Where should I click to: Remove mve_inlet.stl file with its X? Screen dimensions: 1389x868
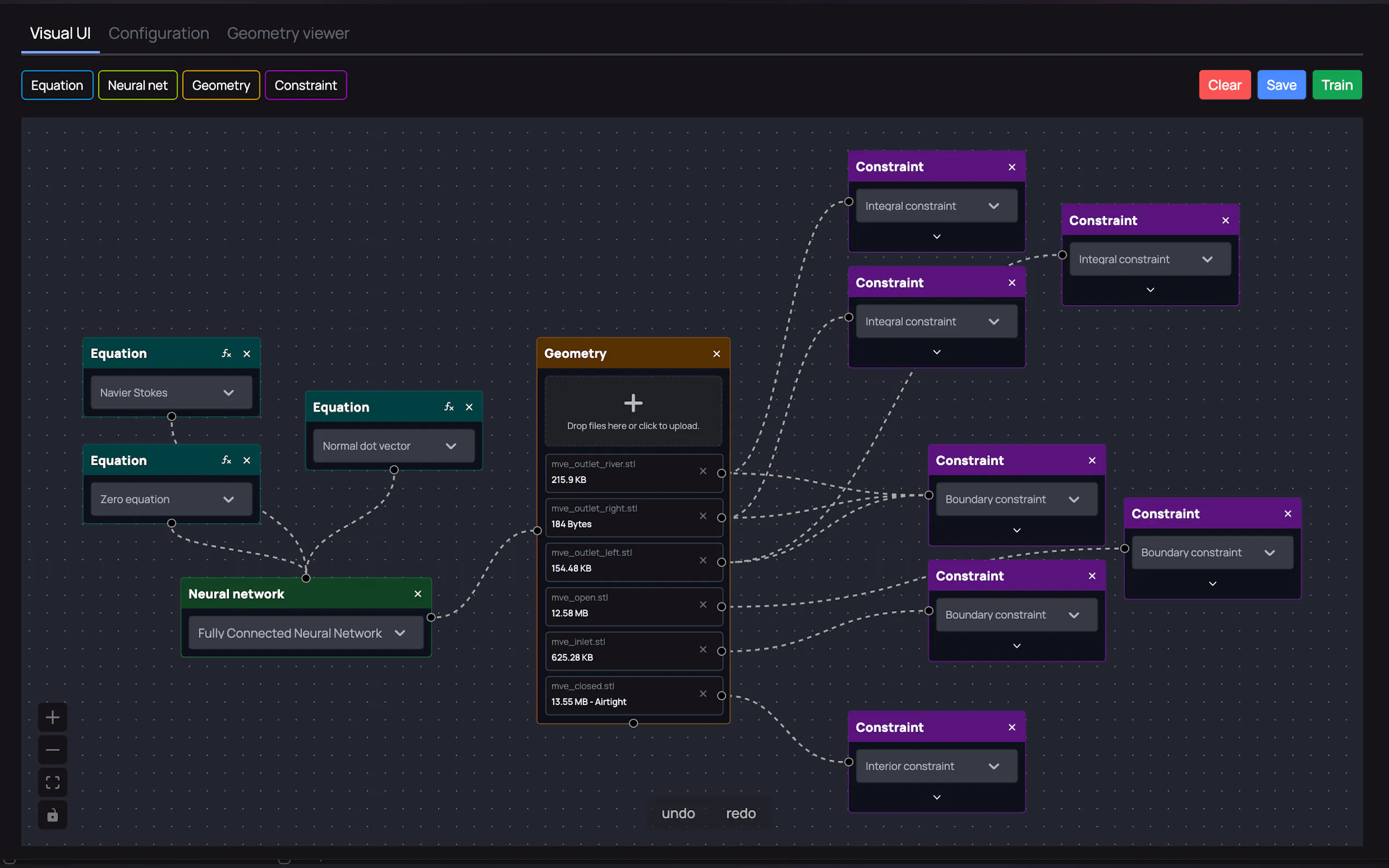point(703,649)
